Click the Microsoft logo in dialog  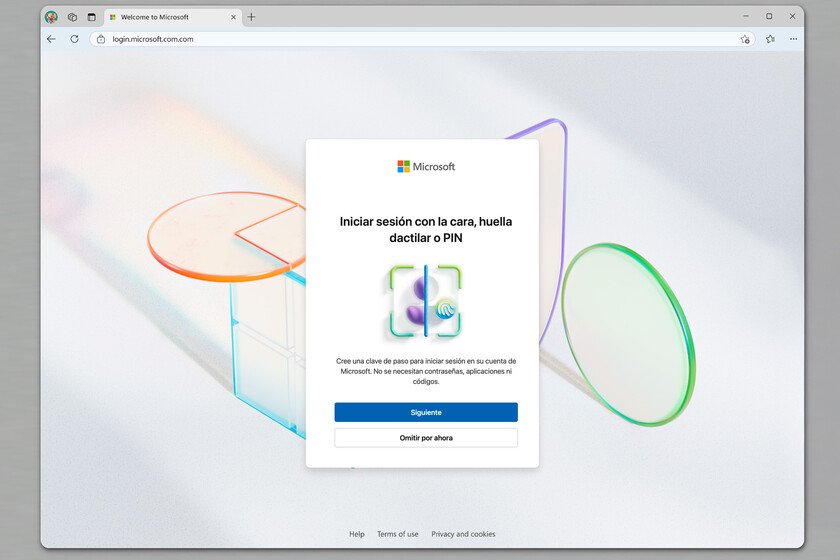pyautogui.click(x=426, y=167)
